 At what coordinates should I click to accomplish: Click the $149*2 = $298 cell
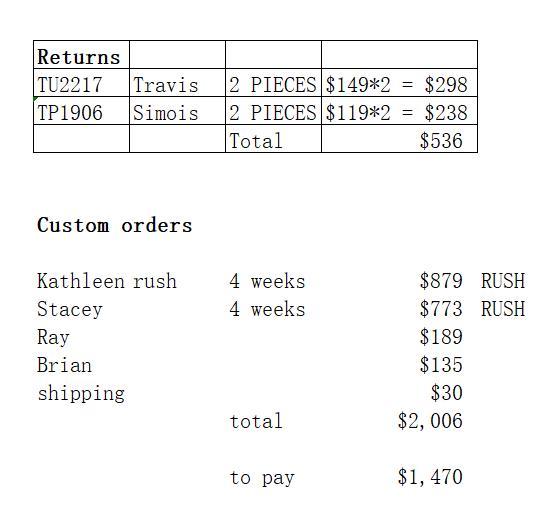coord(399,83)
